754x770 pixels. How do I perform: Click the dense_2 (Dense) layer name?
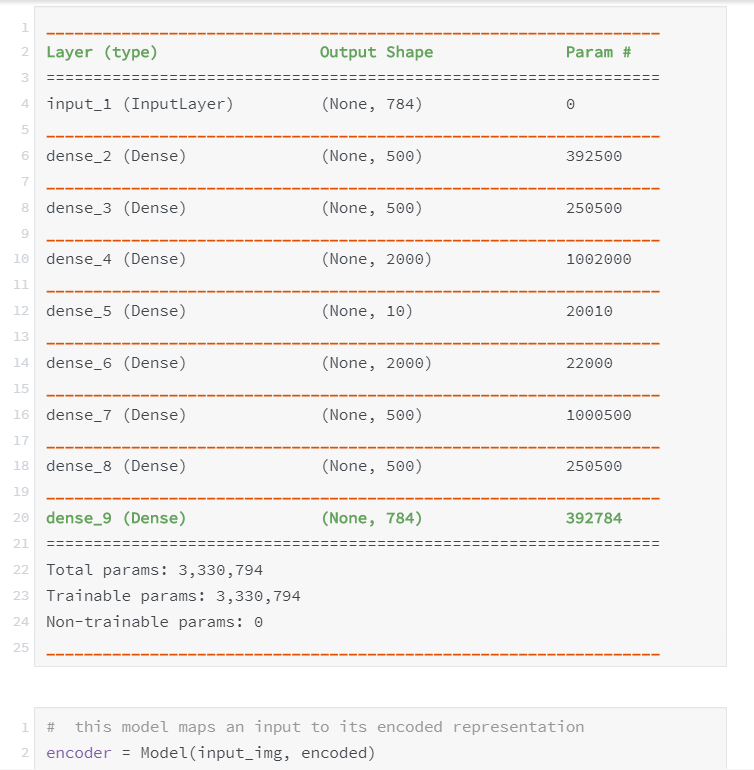(116, 156)
